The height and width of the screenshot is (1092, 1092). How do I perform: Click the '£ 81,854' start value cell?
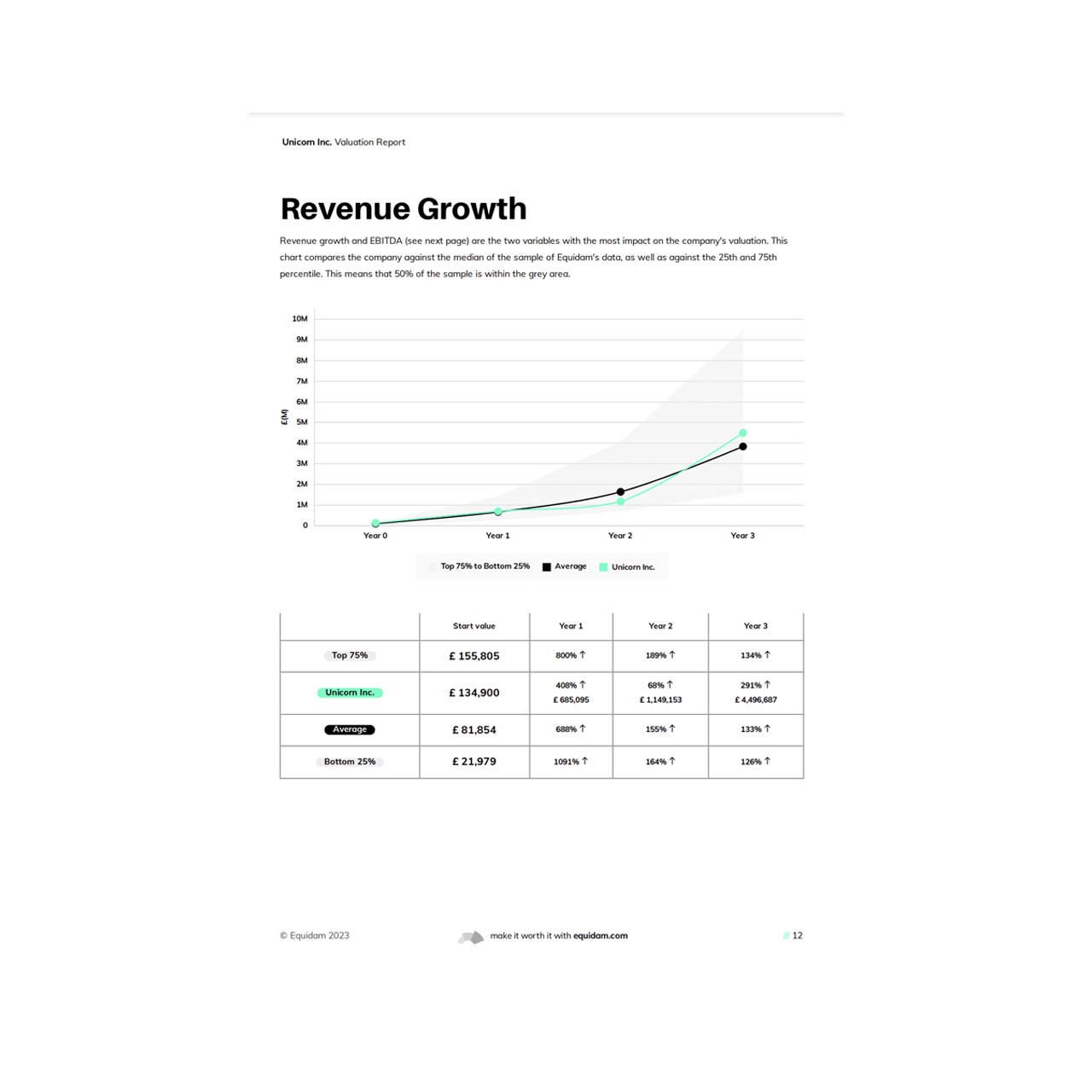474,729
